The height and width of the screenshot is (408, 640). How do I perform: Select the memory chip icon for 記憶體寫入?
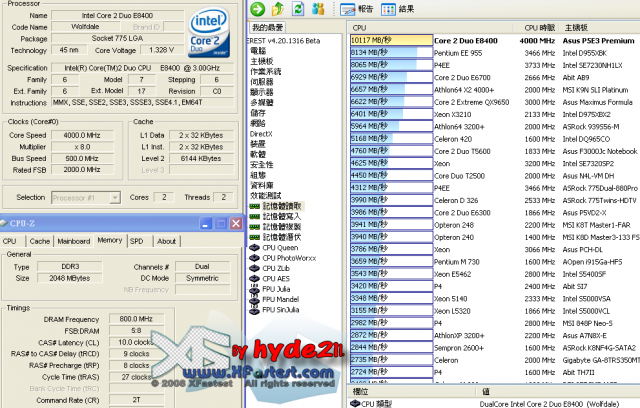pyautogui.click(x=255, y=217)
